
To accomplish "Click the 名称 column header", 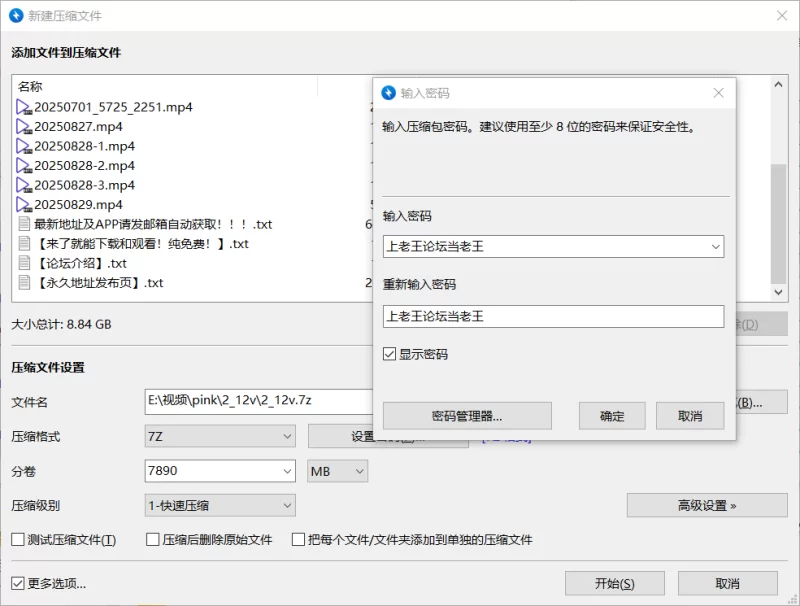I will [x=31, y=86].
